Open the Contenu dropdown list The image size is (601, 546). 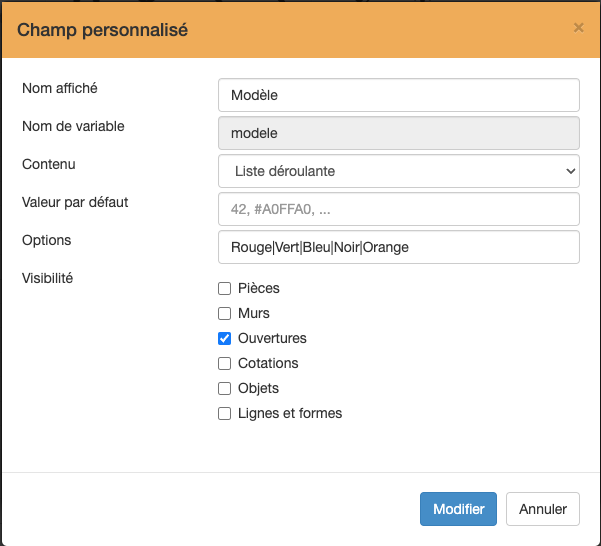click(x=398, y=171)
